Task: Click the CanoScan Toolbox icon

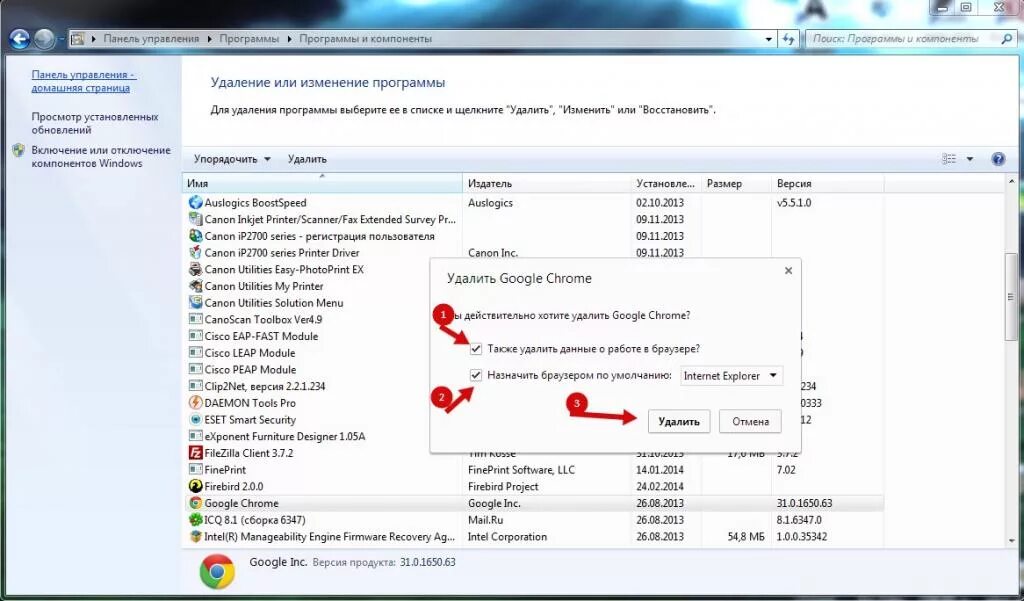Action: pyautogui.click(x=195, y=319)
